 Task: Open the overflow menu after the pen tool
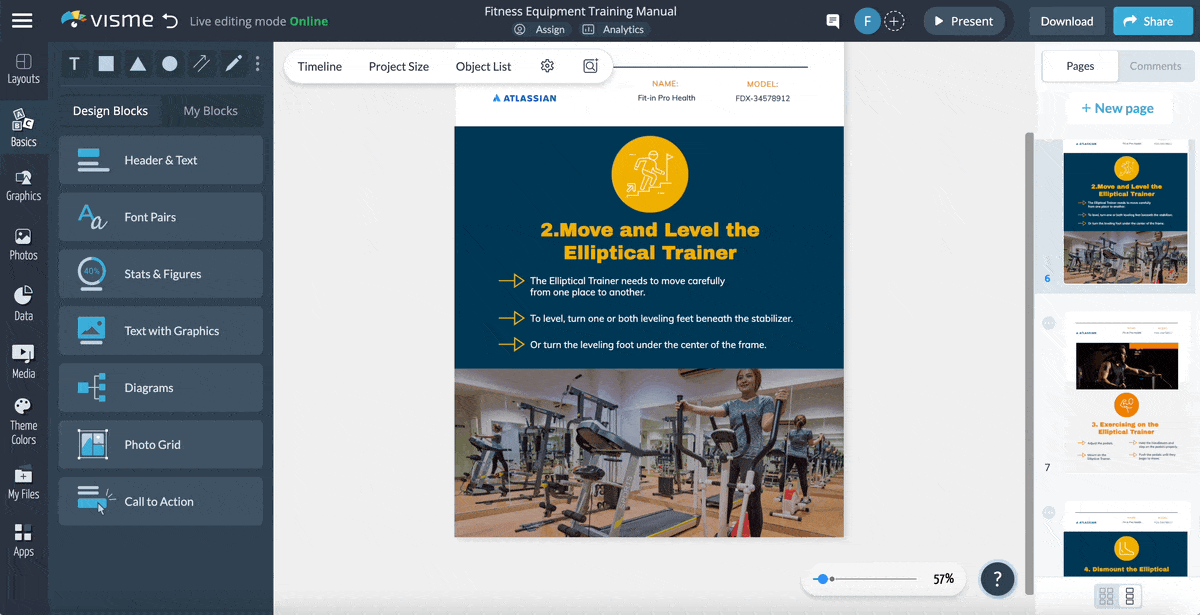[257, 64]
